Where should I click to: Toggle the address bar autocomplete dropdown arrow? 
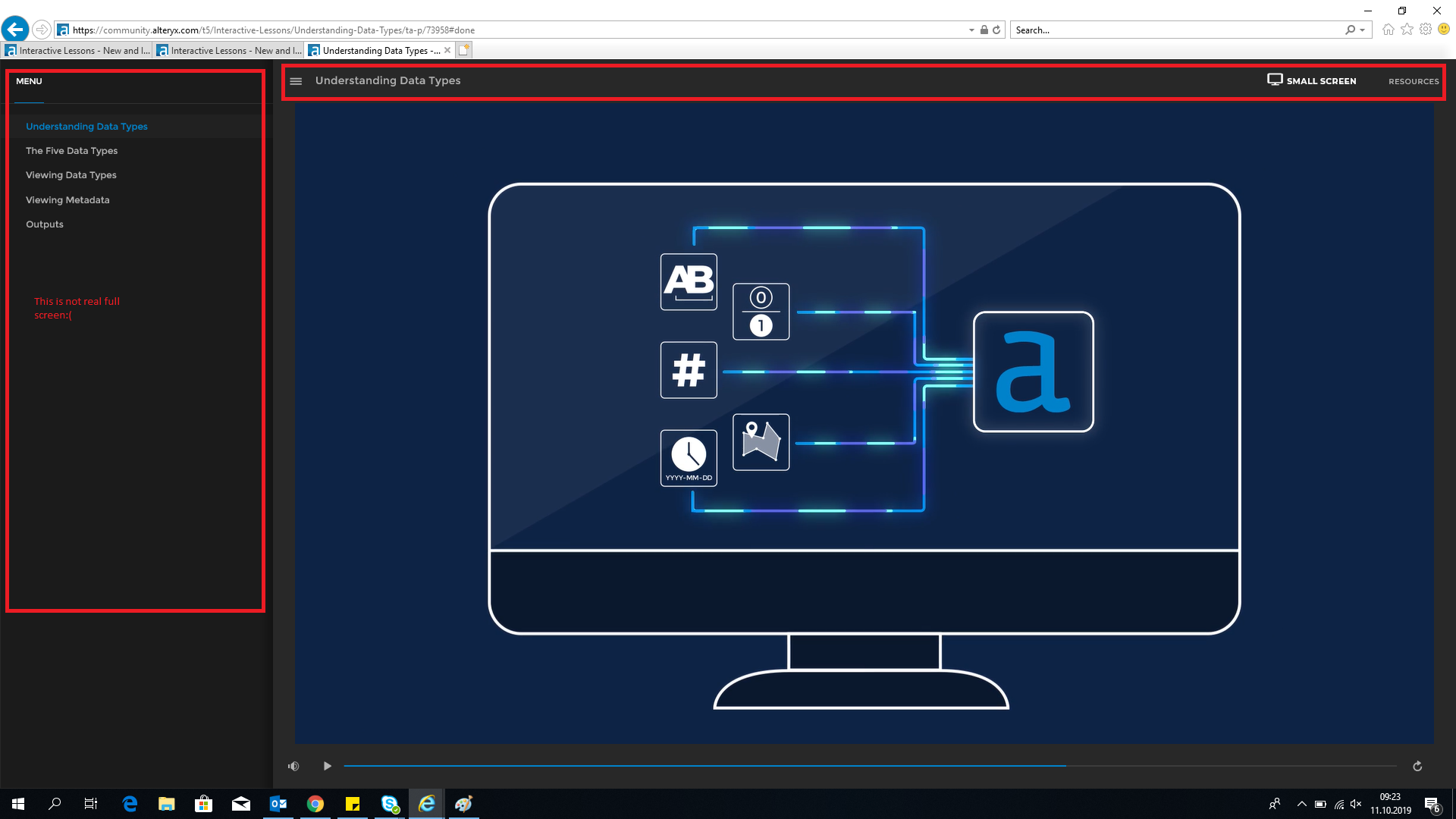(x=971, y=30)
